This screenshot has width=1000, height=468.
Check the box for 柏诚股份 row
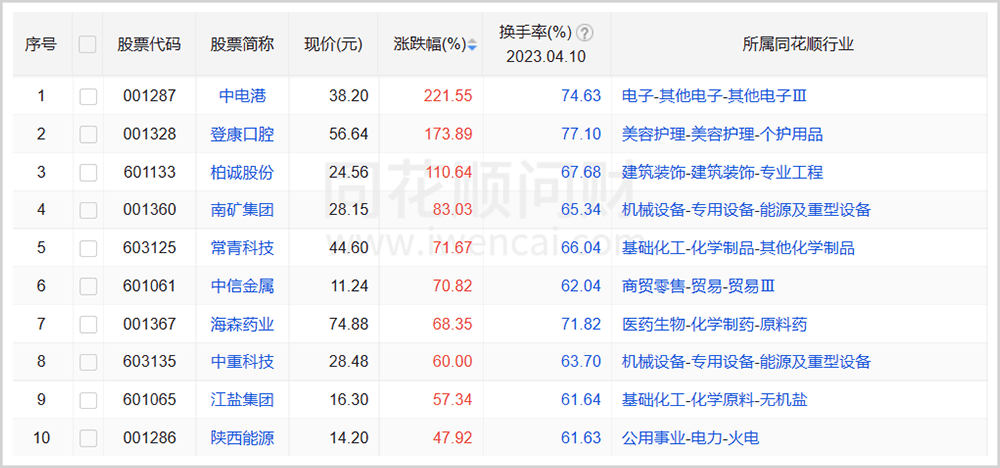[88, 172]
